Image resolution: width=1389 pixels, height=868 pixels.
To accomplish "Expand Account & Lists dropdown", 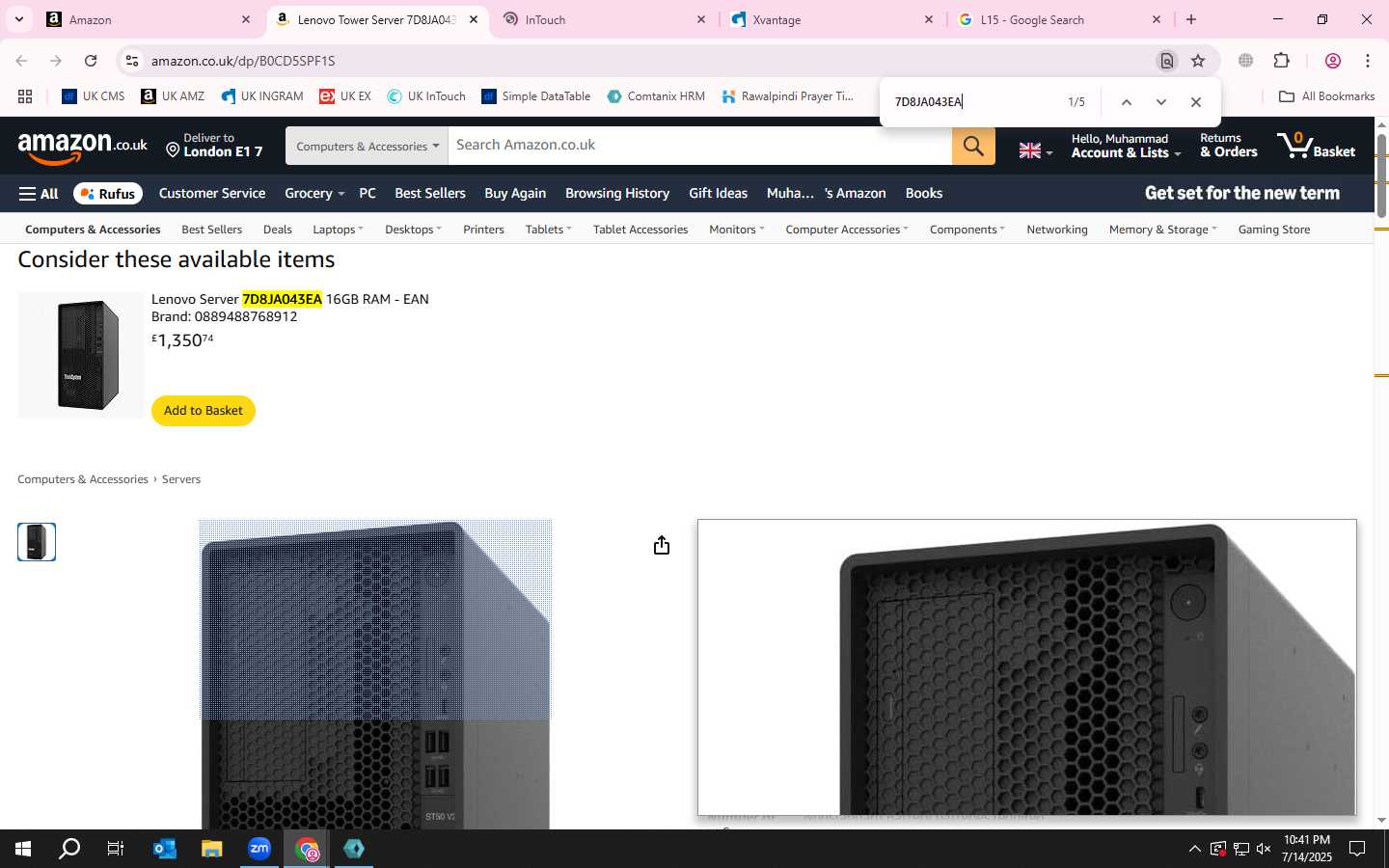I will (1126, 146).
